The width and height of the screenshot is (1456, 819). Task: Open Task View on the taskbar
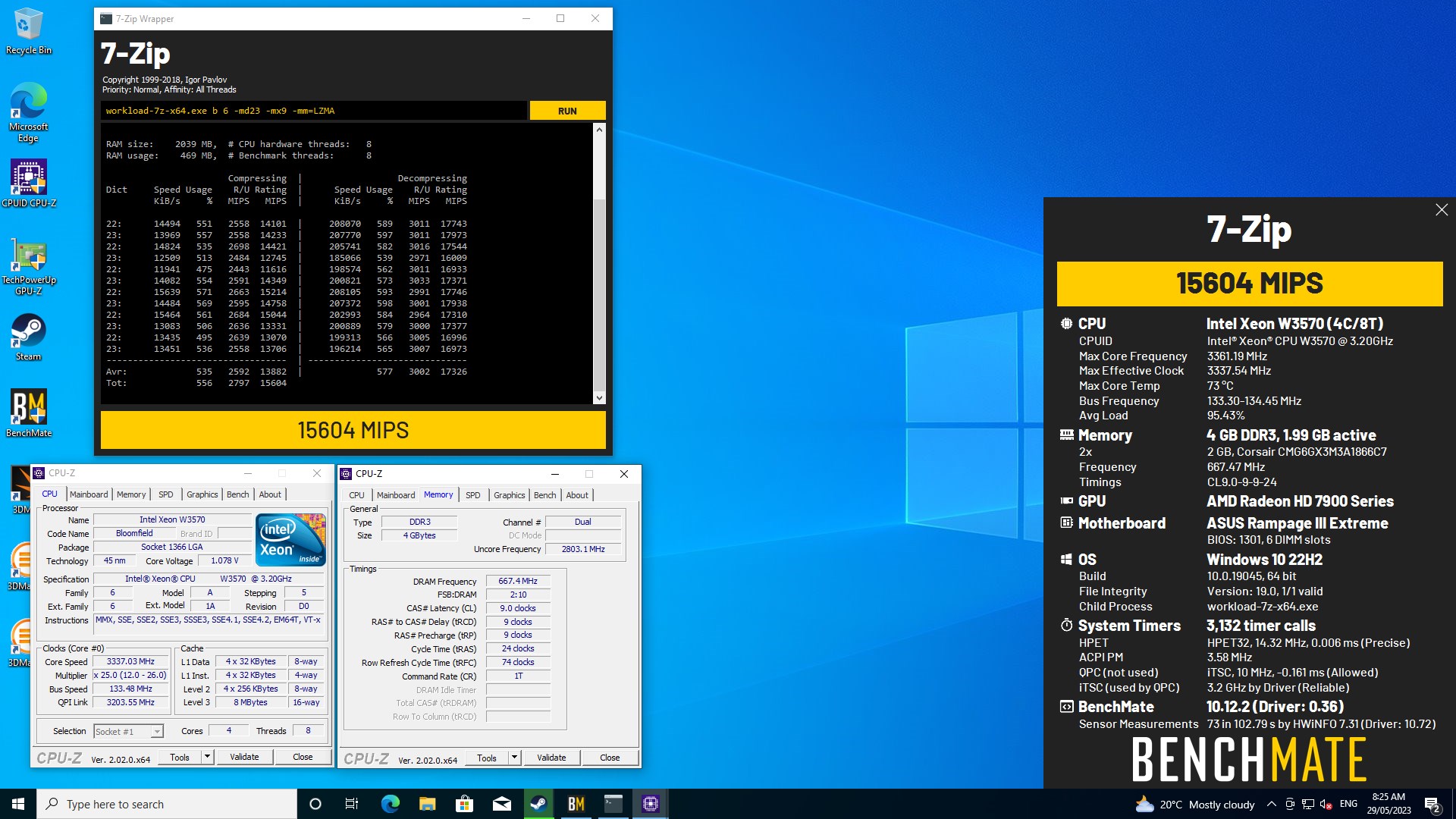pos(352,804)
